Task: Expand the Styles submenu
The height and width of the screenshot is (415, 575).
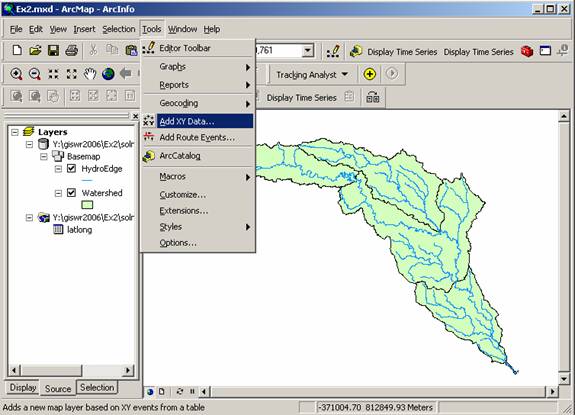Action: coord(198,227)
